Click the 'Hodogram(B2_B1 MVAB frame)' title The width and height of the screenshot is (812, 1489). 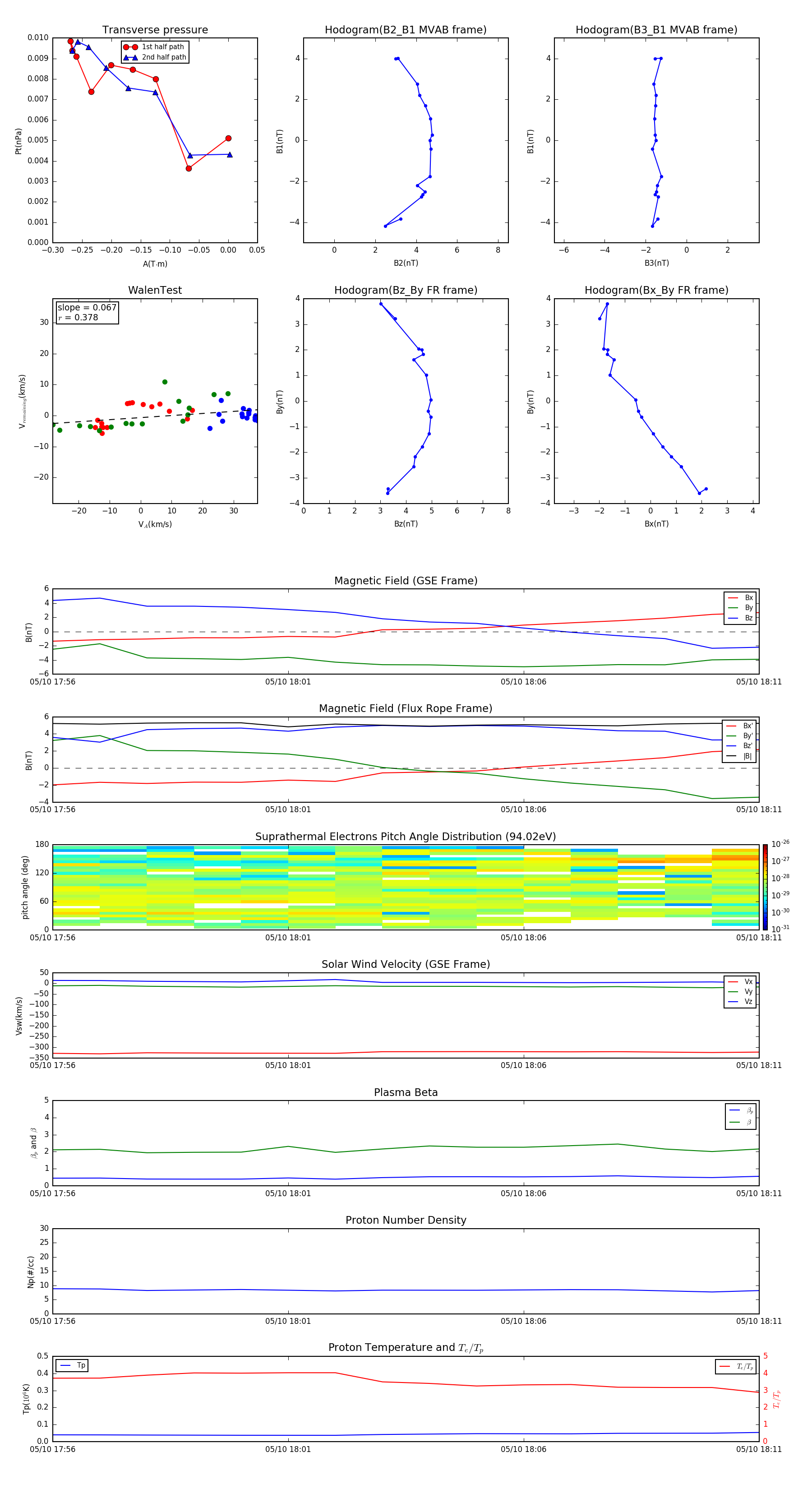tap(406, 30)
